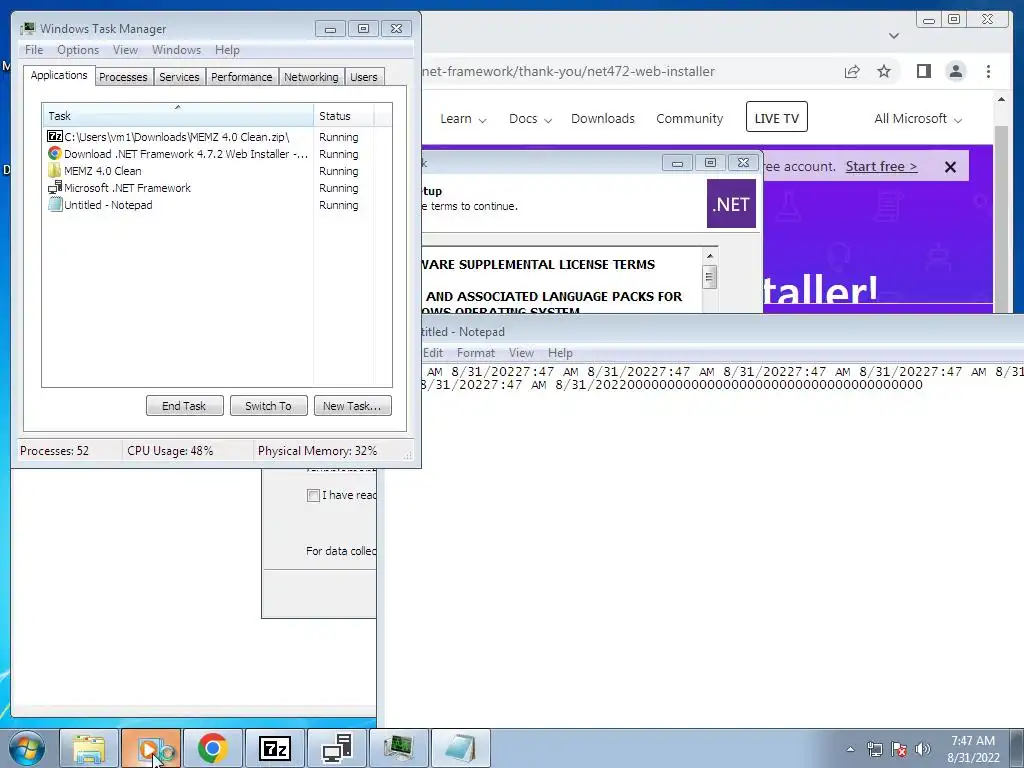
Task: Open Task Manager Windows menu
Action: pos(176,50)
